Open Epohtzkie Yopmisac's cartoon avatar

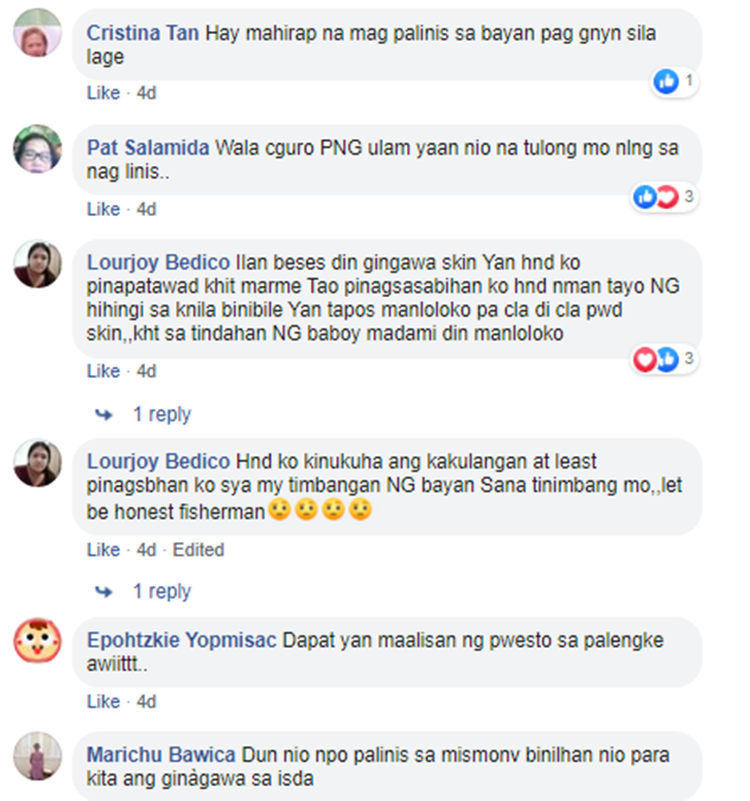37,641
